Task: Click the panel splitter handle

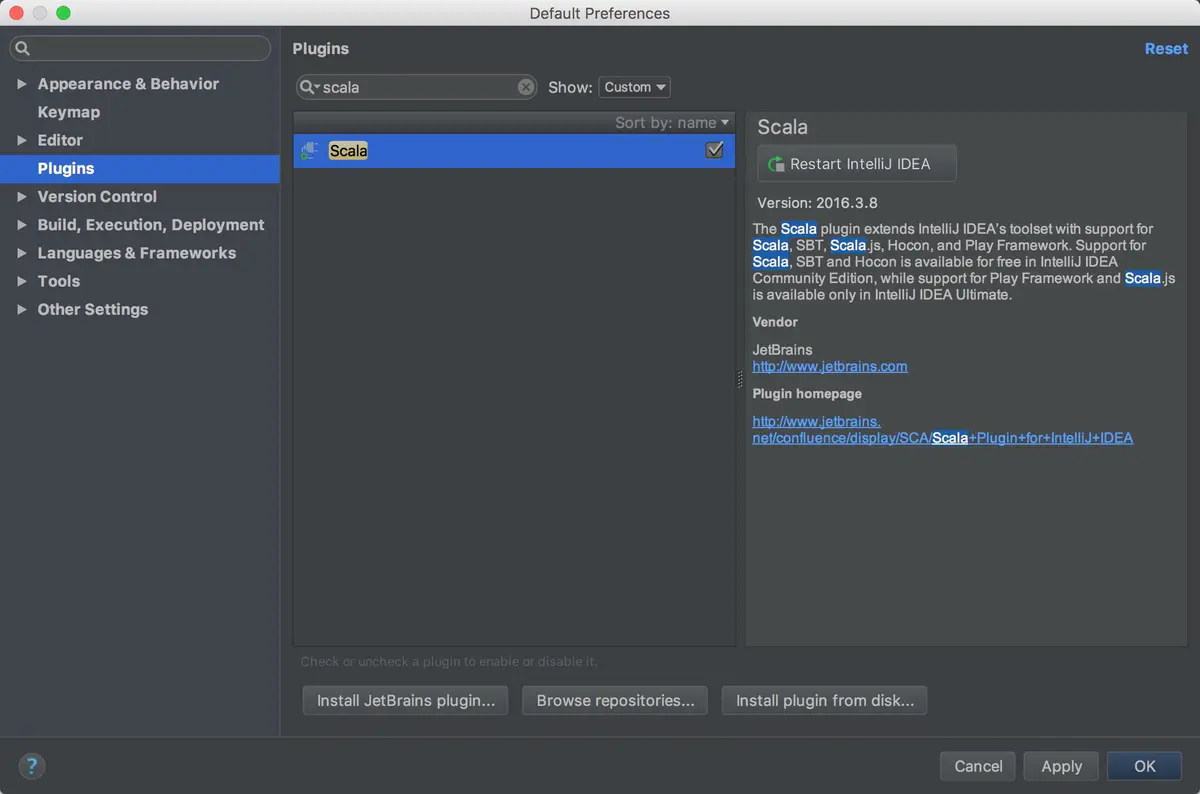Action: click(x=740, y=379)
